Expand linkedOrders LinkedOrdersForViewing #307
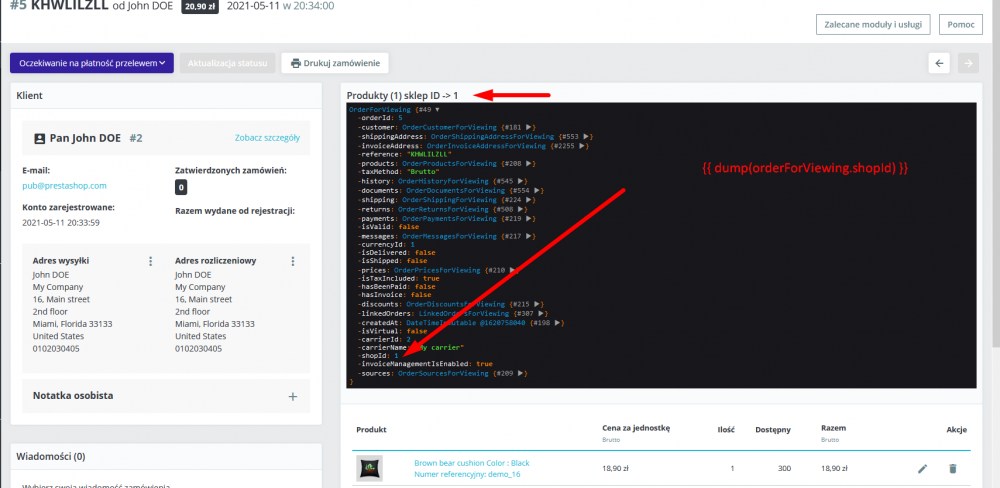Image resolution: width=1000 pixels, height=488 pixels. click(x=542, y=313)
